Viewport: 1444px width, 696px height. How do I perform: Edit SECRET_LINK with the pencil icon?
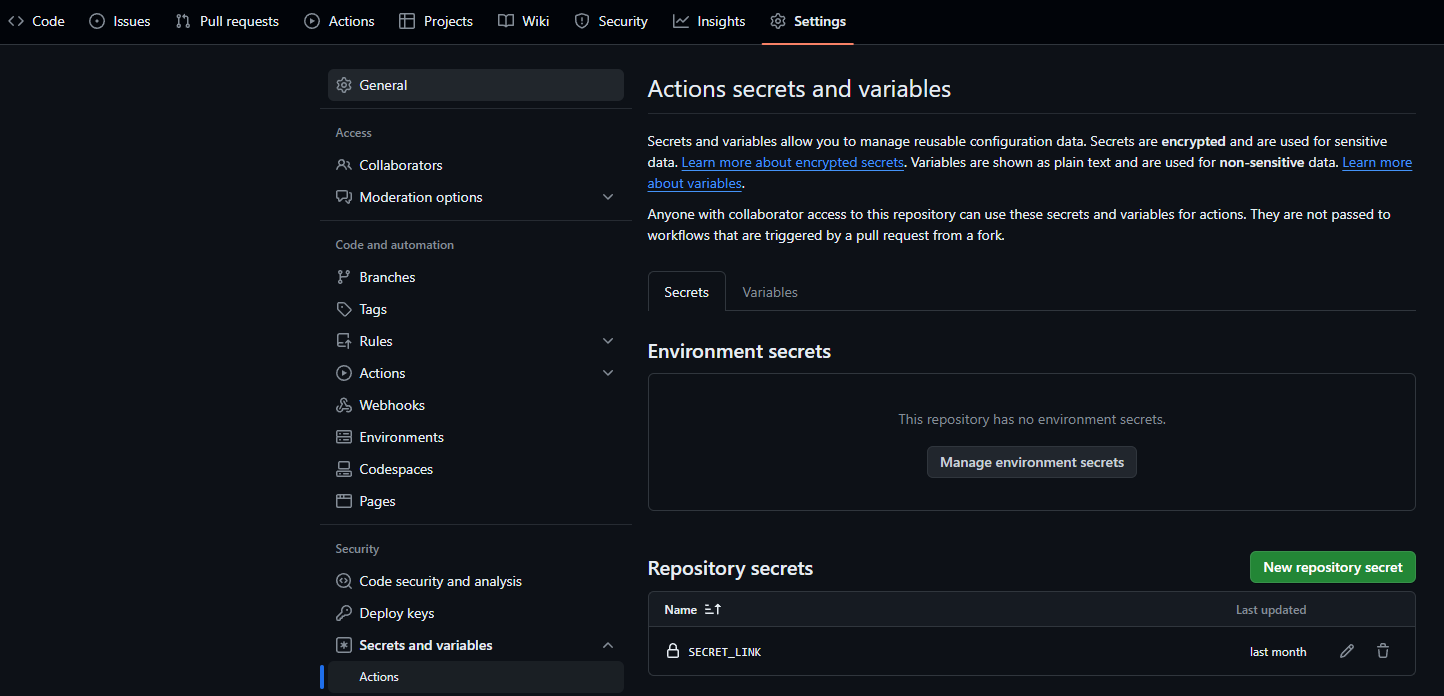pos(1347,651)
